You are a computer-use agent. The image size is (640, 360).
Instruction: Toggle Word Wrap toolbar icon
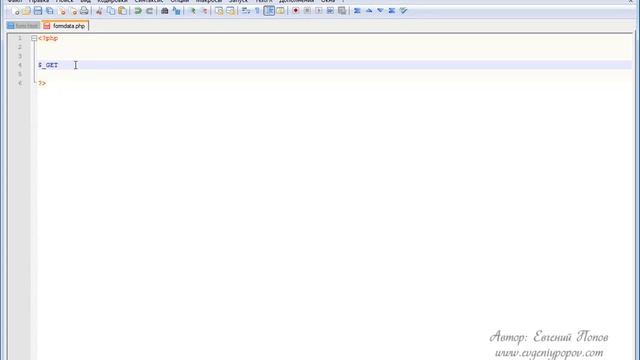point(246,11)
